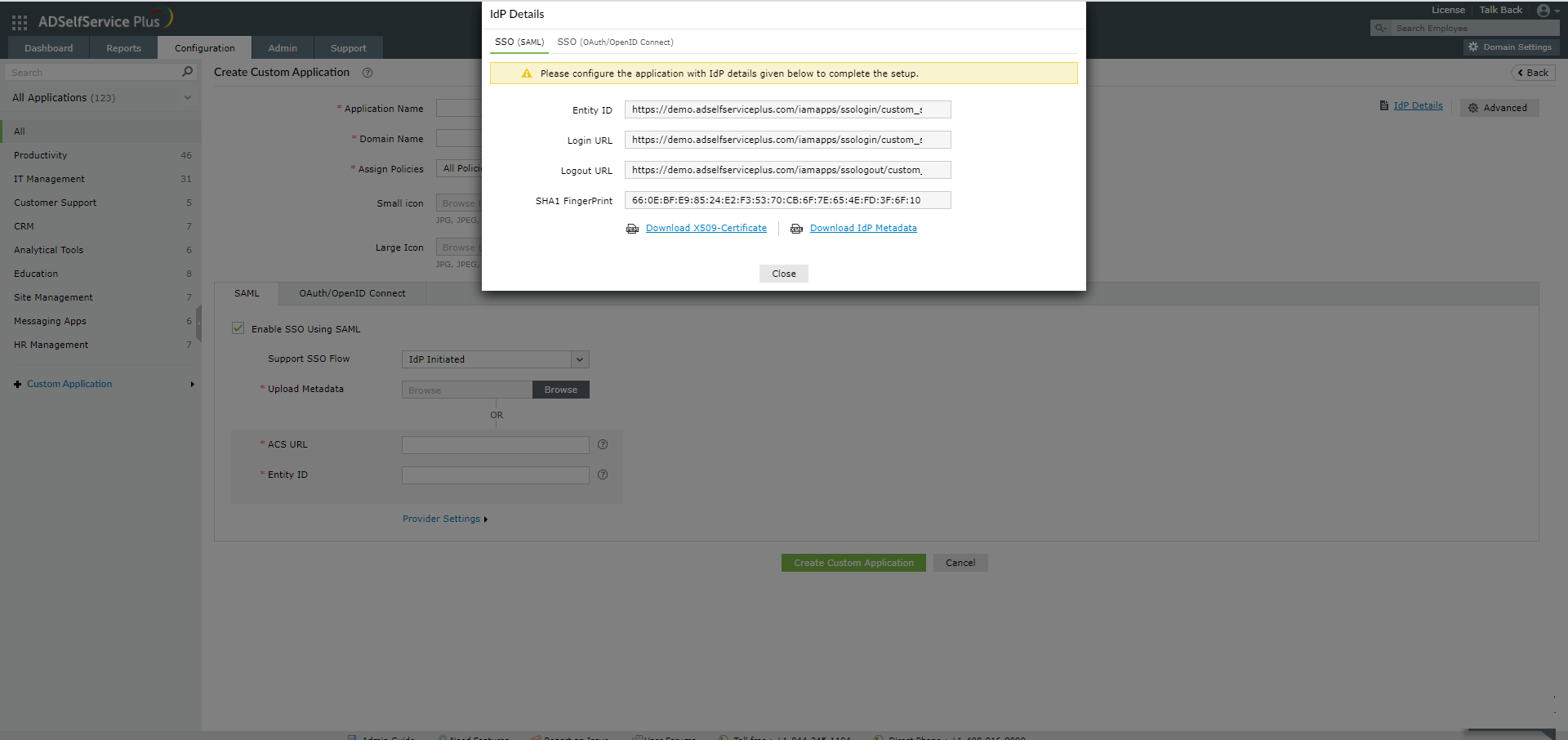Click the icon beside Download IdP Metadata
The width and height of the screenshot is (1568, 740).
796,229
